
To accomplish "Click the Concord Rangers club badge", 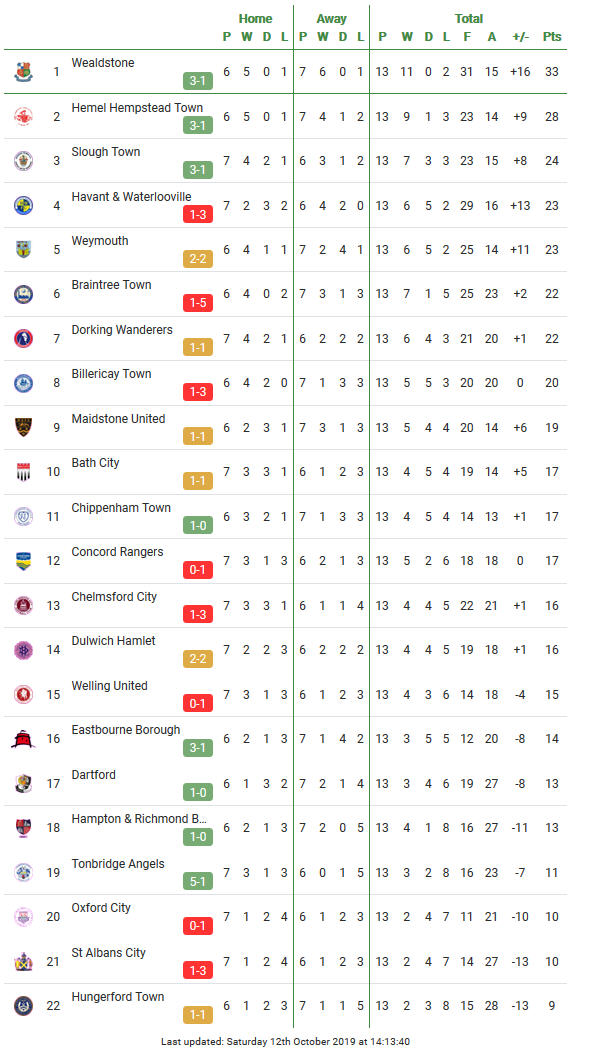I will click(x=24, y=561).
